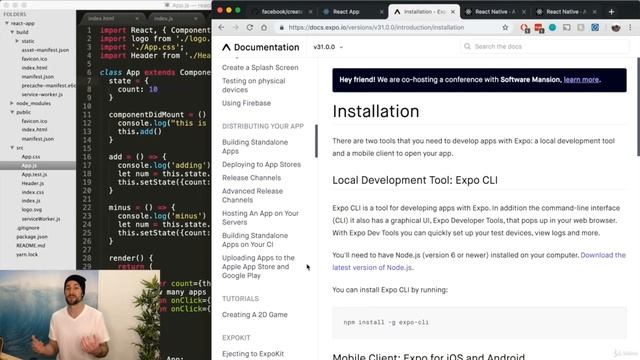This screenshot has height=360, width=640.
Task: Open a new browser tab with plus
Action: tap(611, 12)
